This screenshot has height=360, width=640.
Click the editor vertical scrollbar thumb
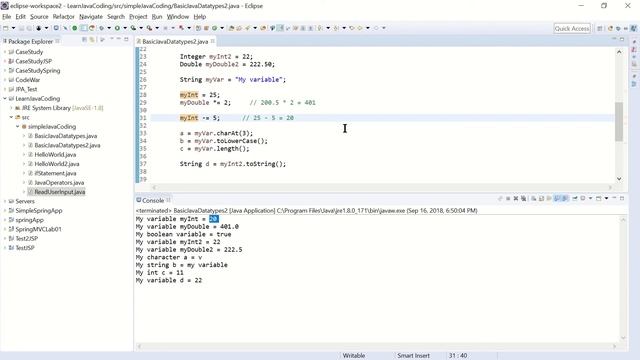pyautogui.click(x=619, y=121)
